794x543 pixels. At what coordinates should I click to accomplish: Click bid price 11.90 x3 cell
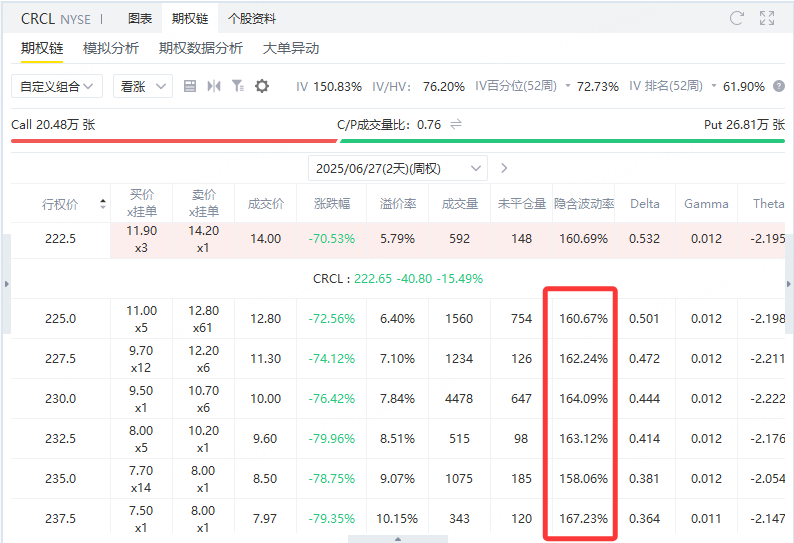click(142, 239)
